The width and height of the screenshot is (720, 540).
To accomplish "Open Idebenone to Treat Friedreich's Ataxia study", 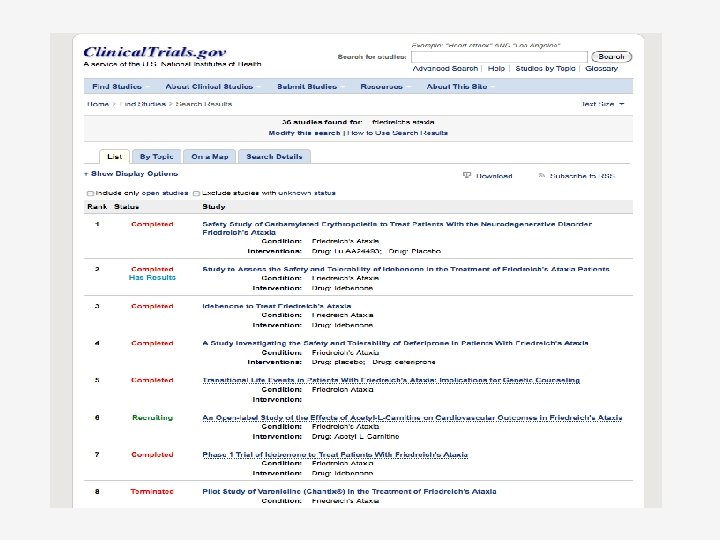I will 277,306.
